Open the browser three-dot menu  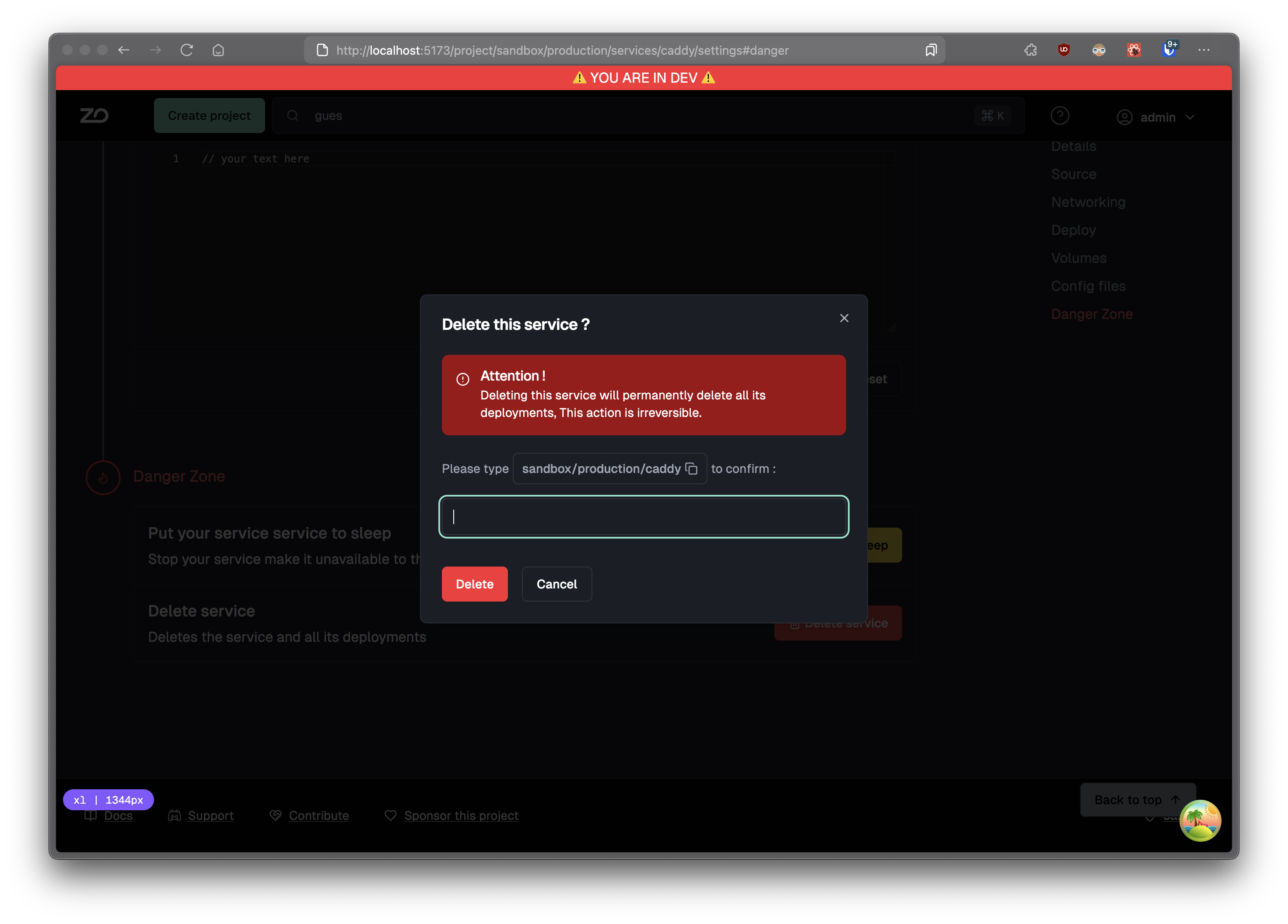tap(1204, 50)
